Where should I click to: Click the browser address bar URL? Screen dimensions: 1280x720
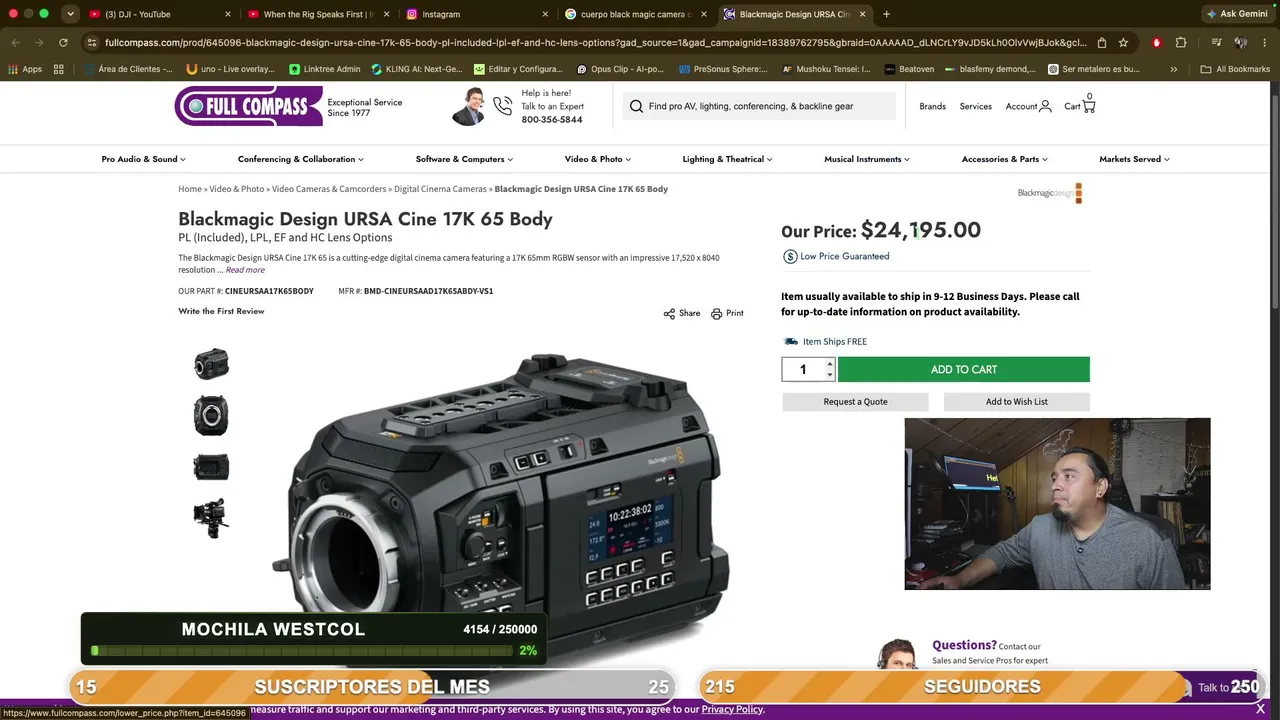(x=595, y=43)
